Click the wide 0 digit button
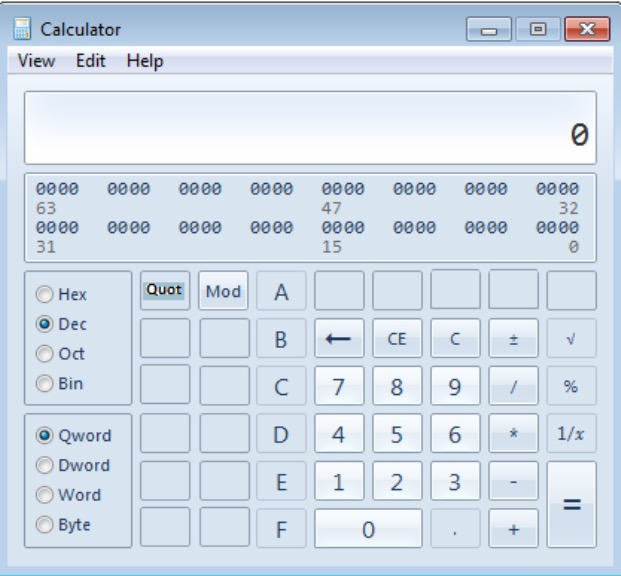This screenshot has width=621, height=576. coord(368,528)
